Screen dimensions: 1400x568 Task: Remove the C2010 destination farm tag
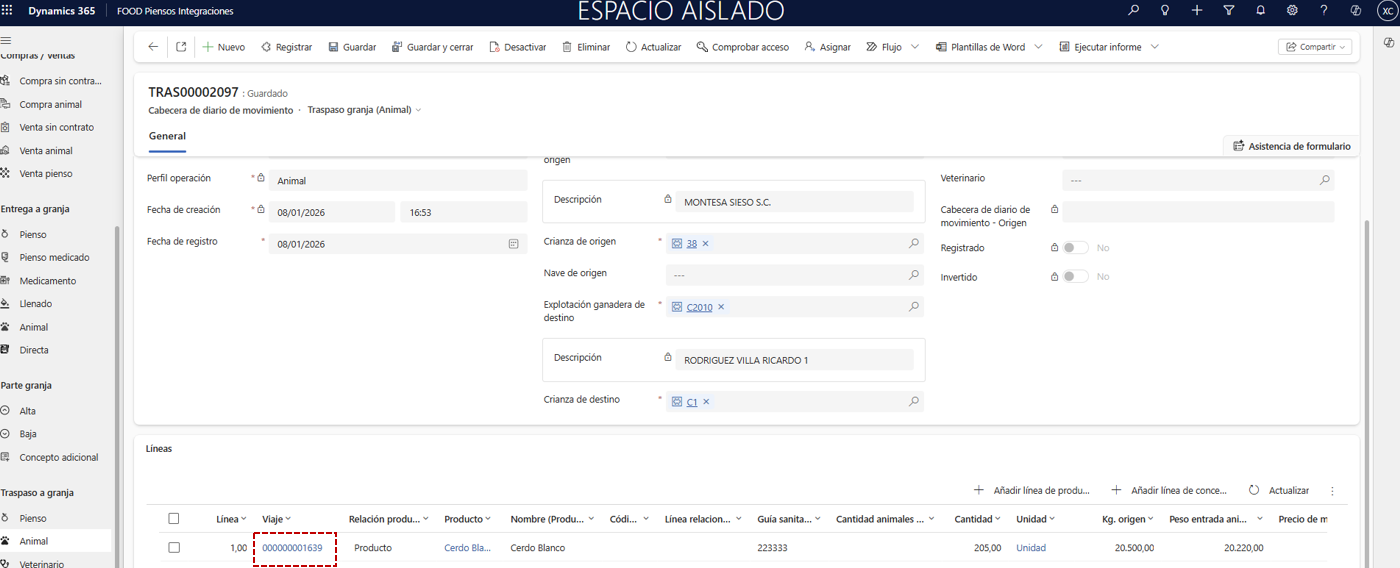pos(721,307)
